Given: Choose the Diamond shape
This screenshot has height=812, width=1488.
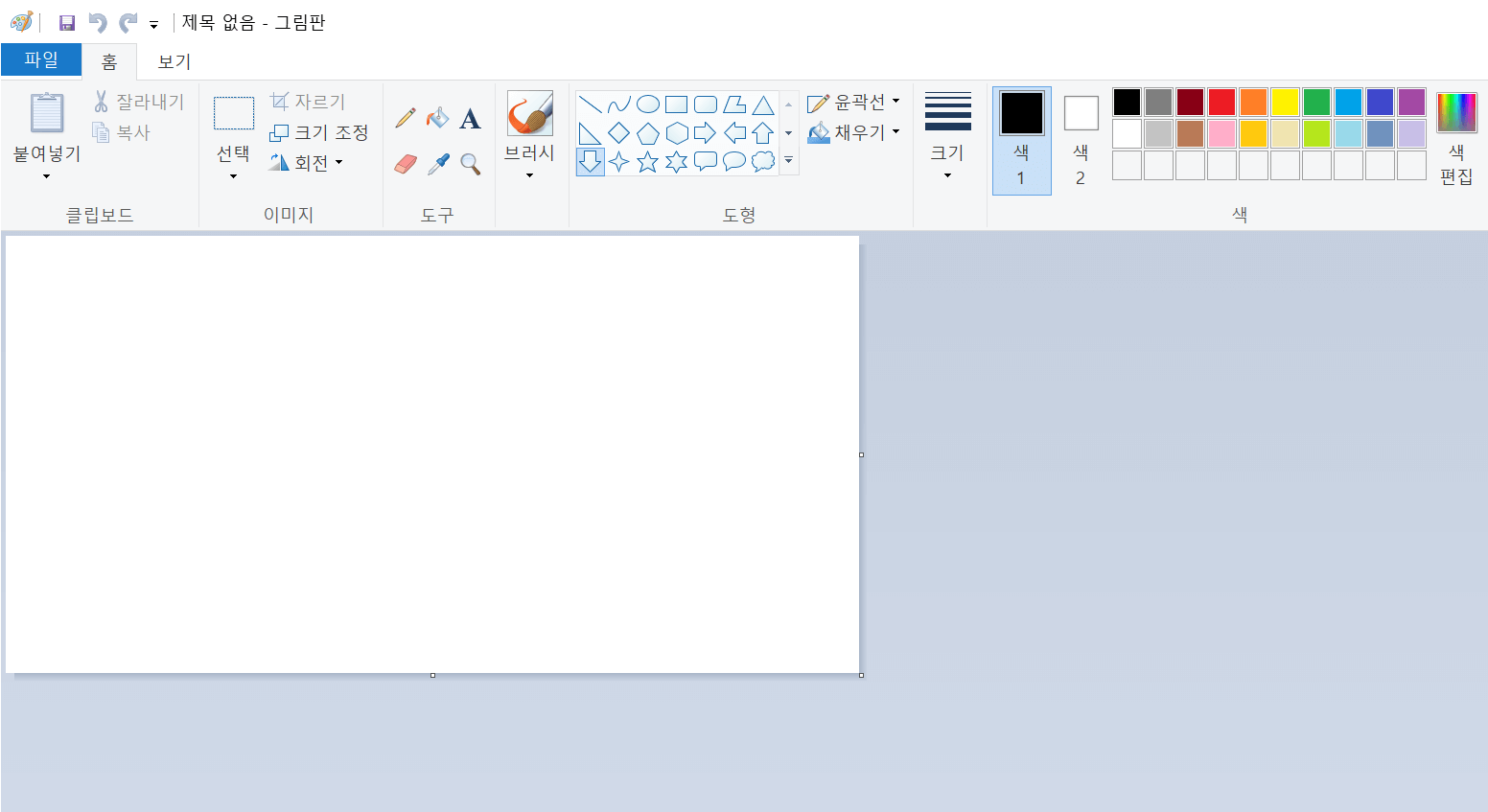Looking at the screenshot, I should point(619,133).
